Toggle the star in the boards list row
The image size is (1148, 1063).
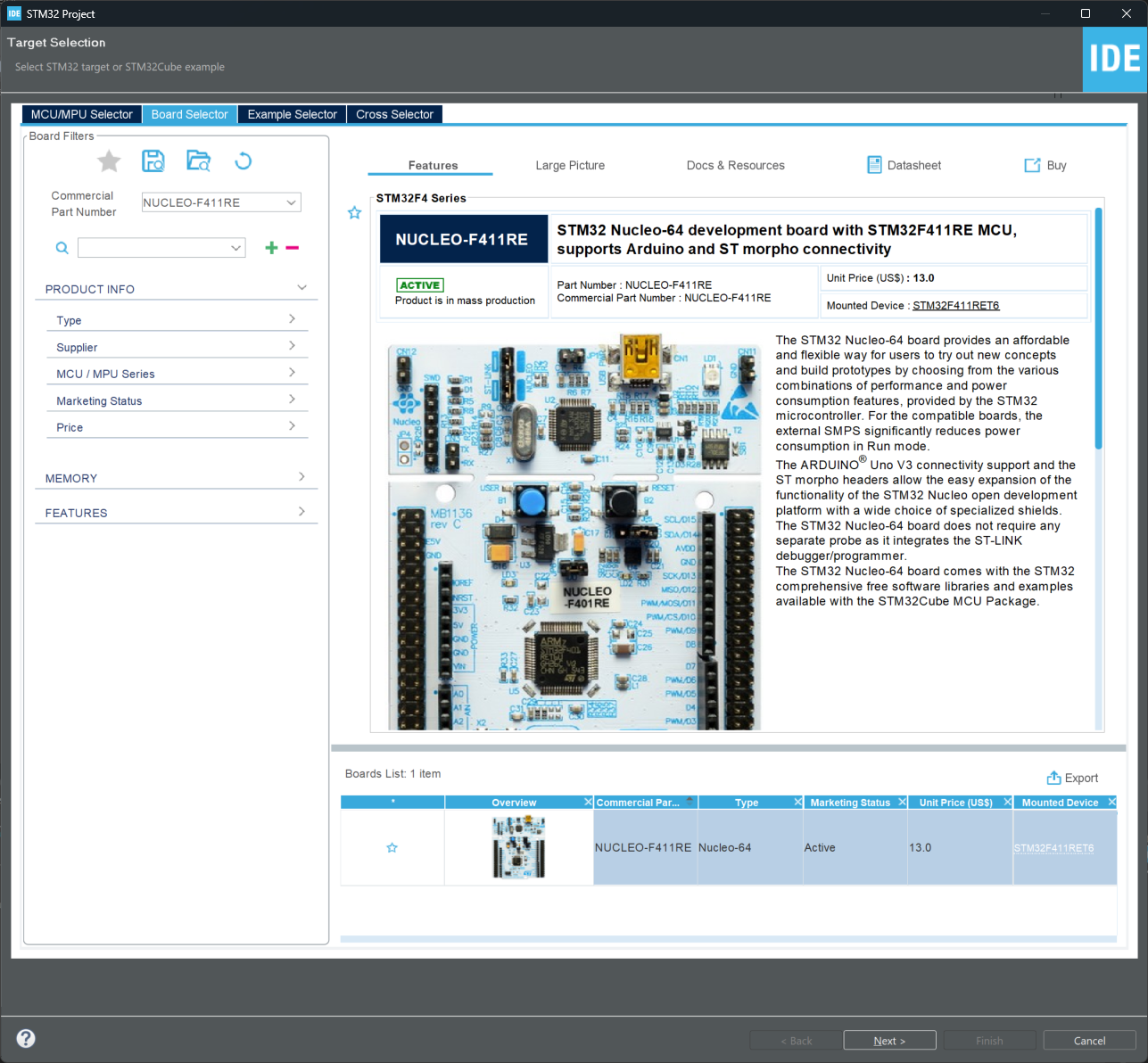[392, 847]
